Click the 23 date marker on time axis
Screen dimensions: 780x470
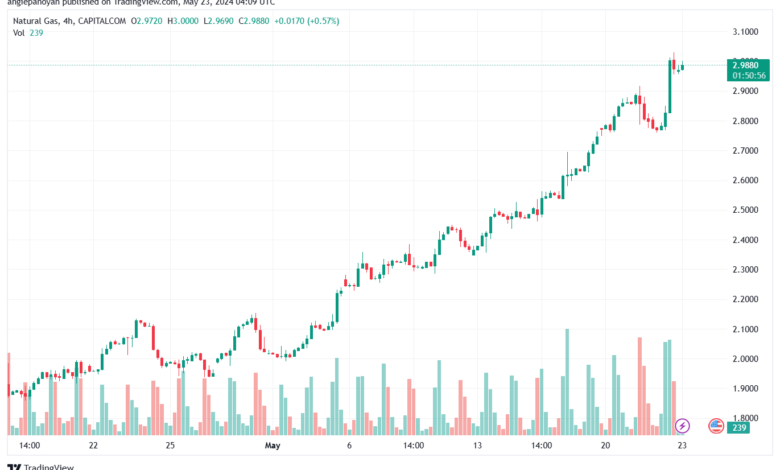[x=682, y=445]
